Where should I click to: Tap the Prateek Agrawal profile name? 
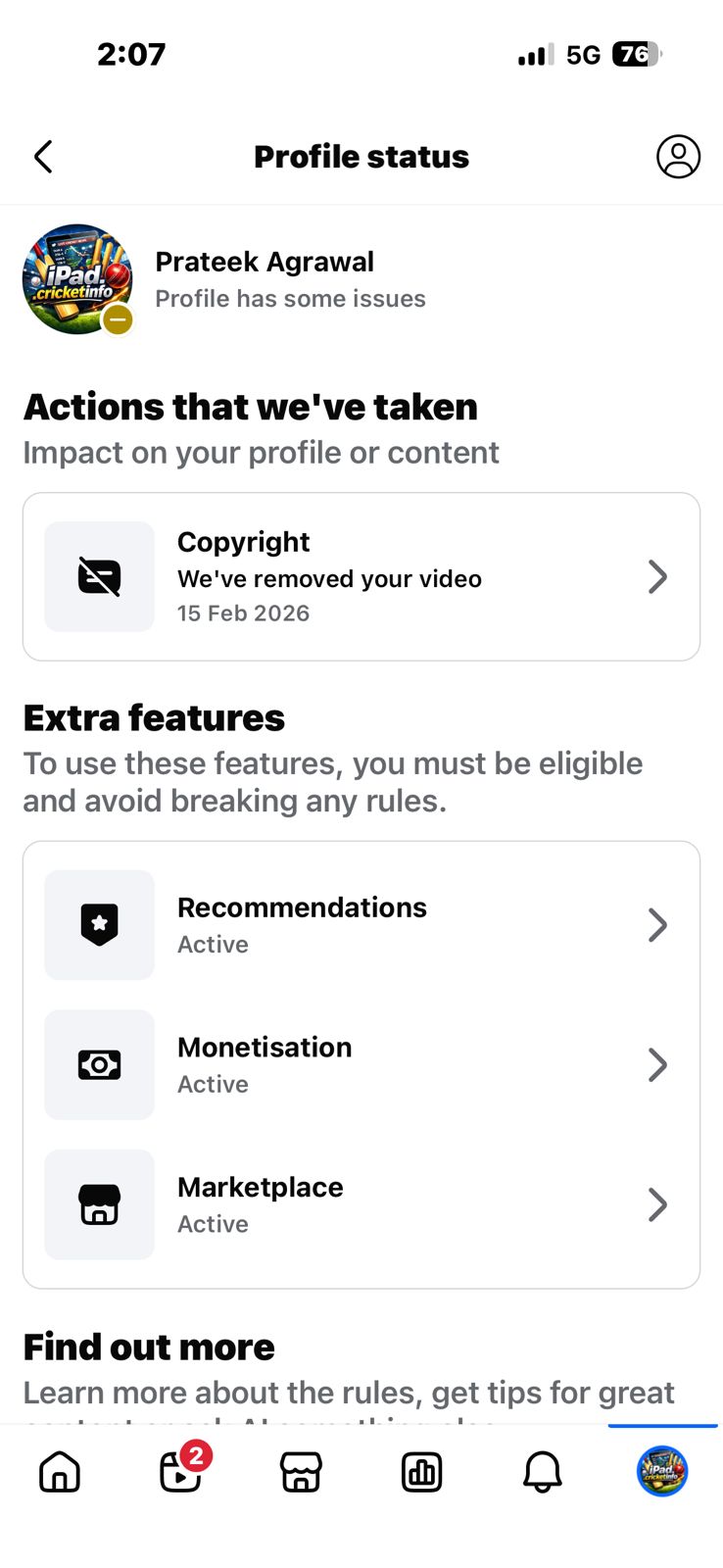tap(265, 262)
